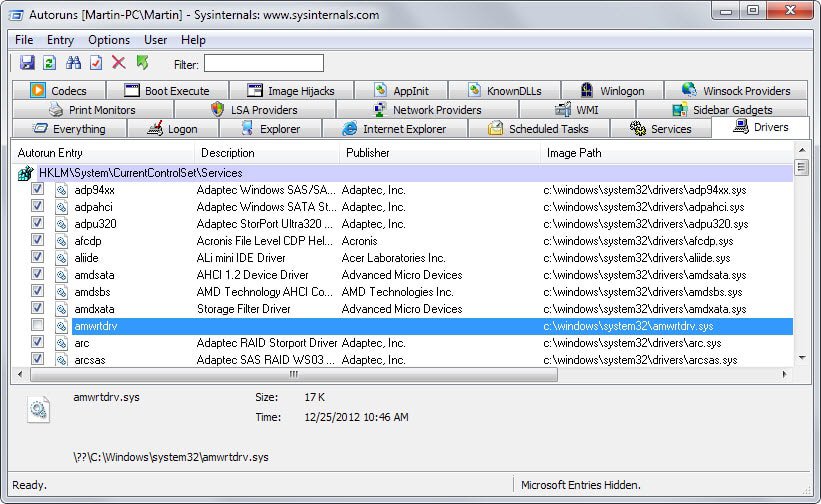Open the Entry menu

(60, 40)
